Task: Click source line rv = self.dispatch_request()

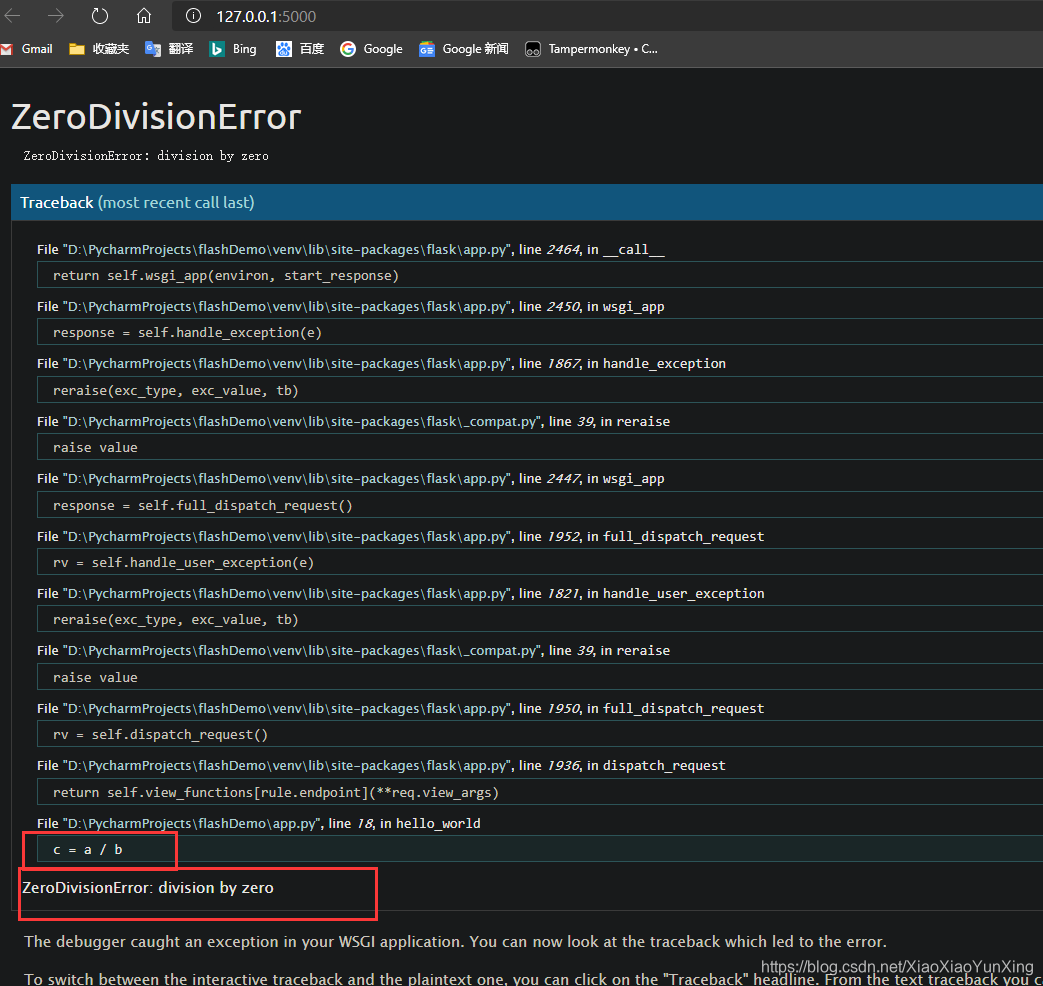Action: 539,735
